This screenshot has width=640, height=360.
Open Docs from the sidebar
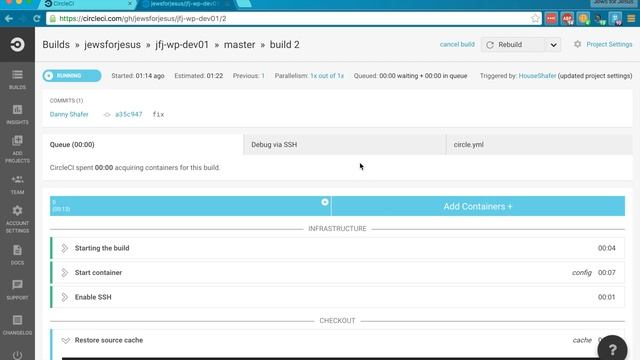pyautogui.click(x=17, y=255)
